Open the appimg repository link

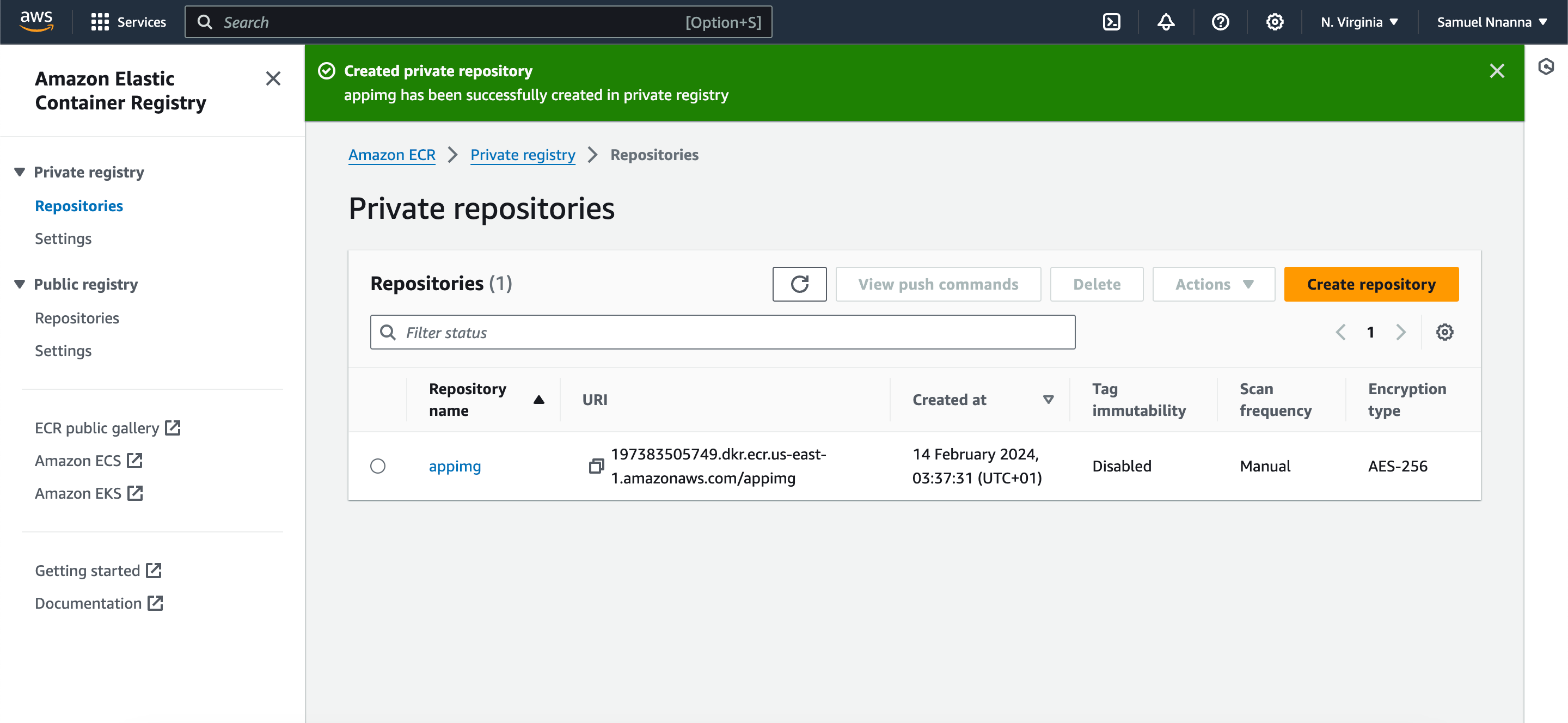click(x=455, y=466)
